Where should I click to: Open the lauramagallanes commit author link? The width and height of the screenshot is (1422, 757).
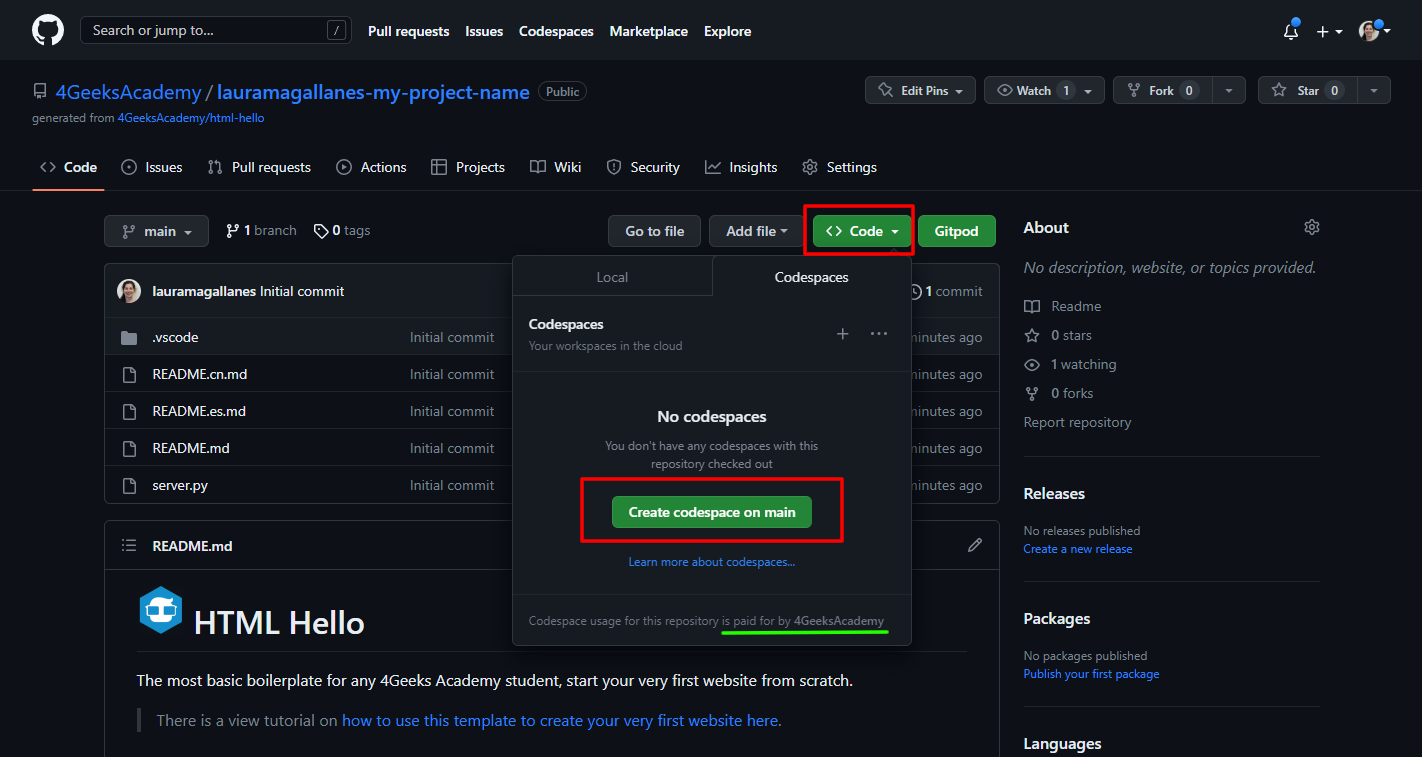[204, 291]
